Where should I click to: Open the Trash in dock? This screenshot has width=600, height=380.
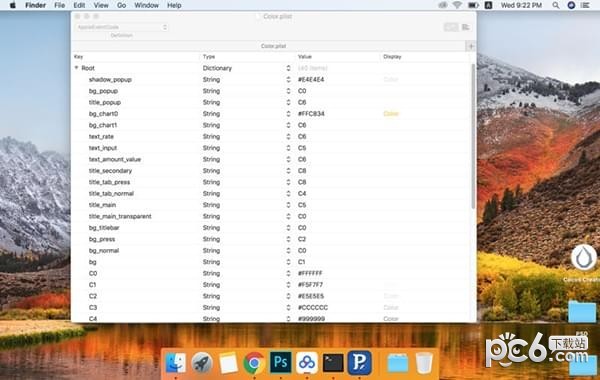click(424, 362)
